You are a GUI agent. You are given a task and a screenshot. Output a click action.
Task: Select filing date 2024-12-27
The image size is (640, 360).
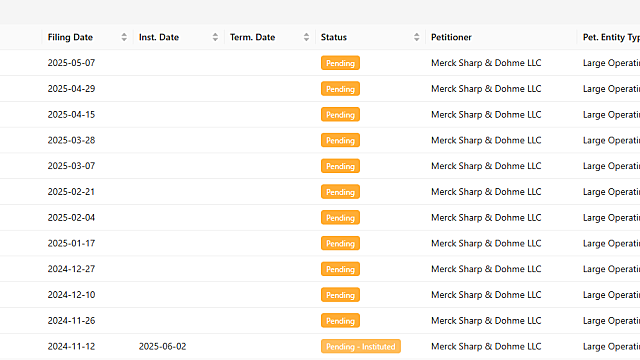tap(71, 269)
